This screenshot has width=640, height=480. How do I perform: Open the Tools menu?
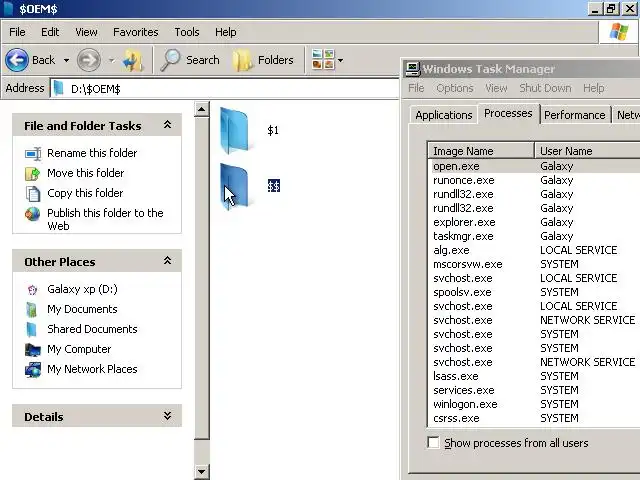click(x=187, y=32)
